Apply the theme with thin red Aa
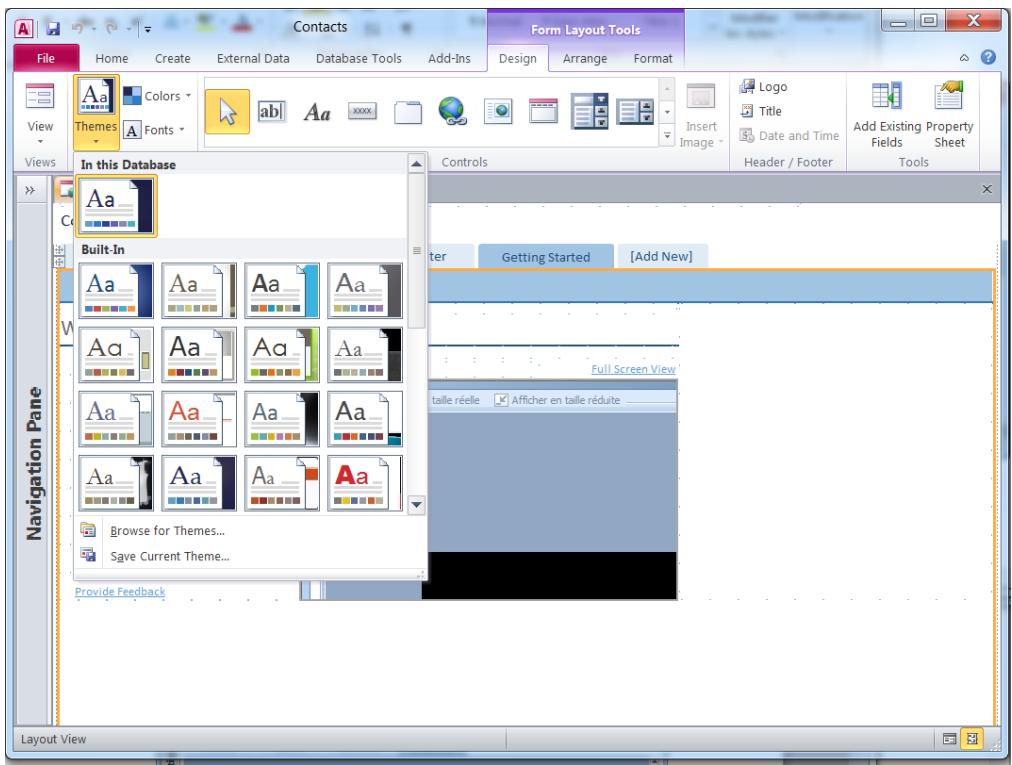Screen dimensions: 1012x765 [199, 418]
